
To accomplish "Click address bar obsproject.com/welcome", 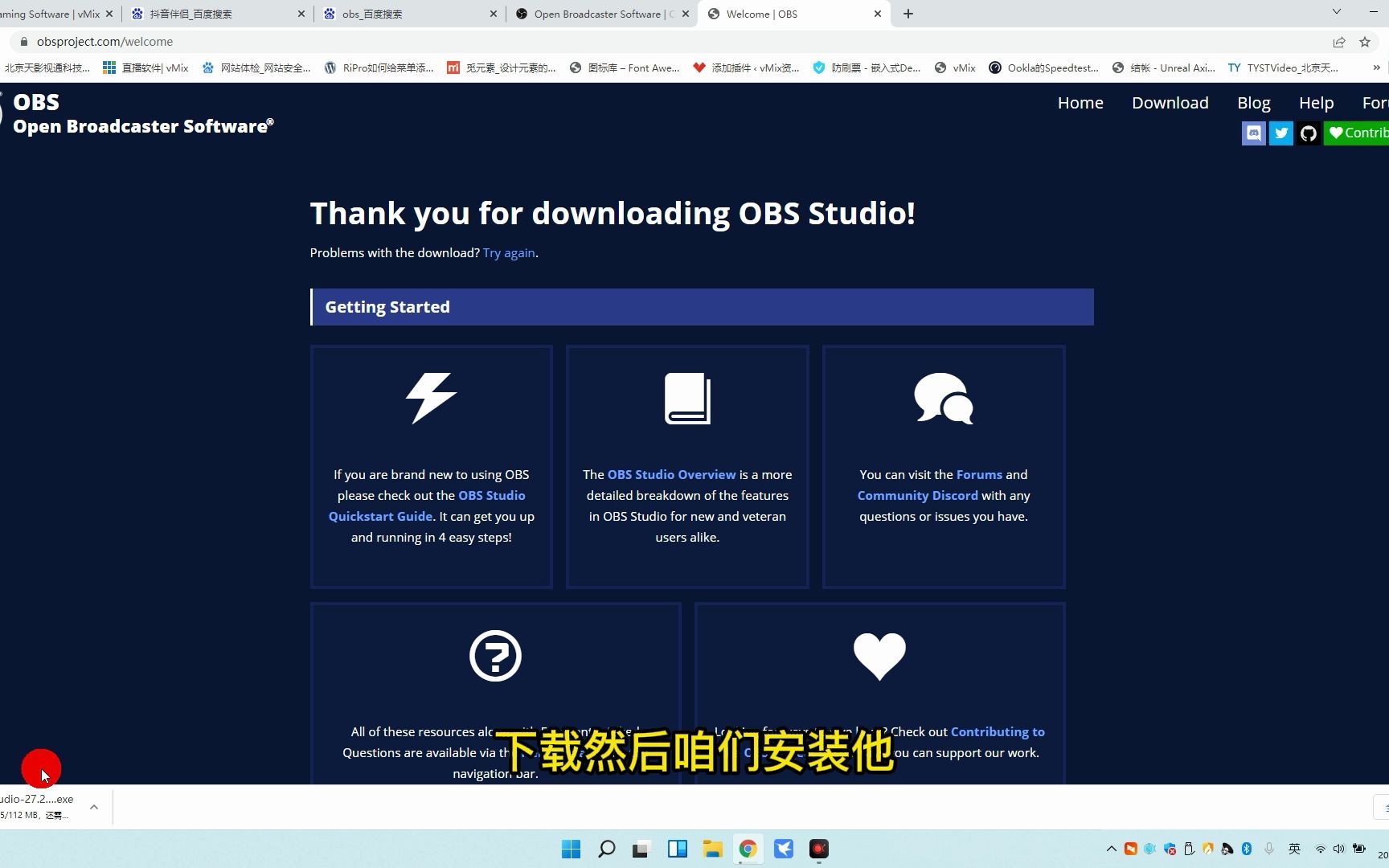I will [104, 42].
